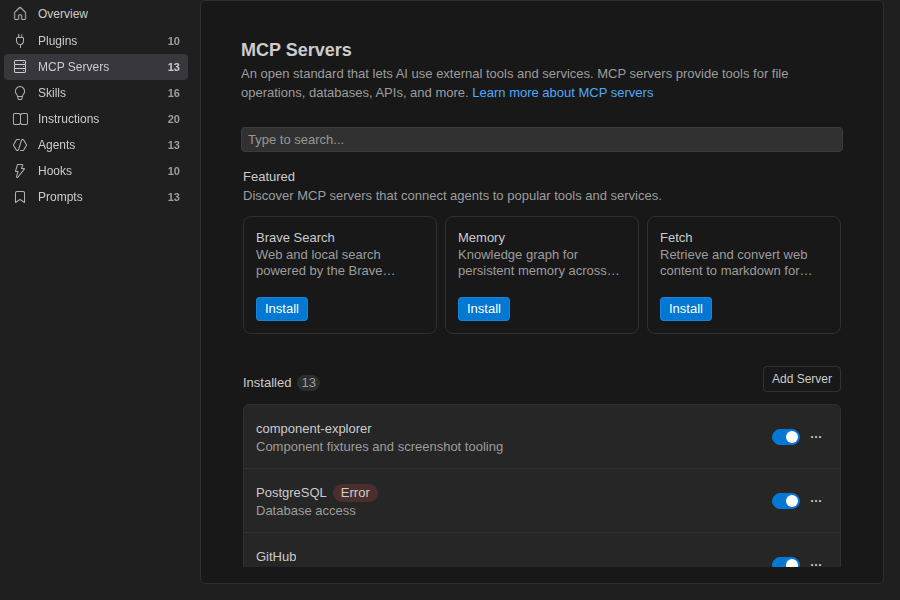Click the Skills lightbulb icon
The image size is (900, 600).
tap(20, 93)
